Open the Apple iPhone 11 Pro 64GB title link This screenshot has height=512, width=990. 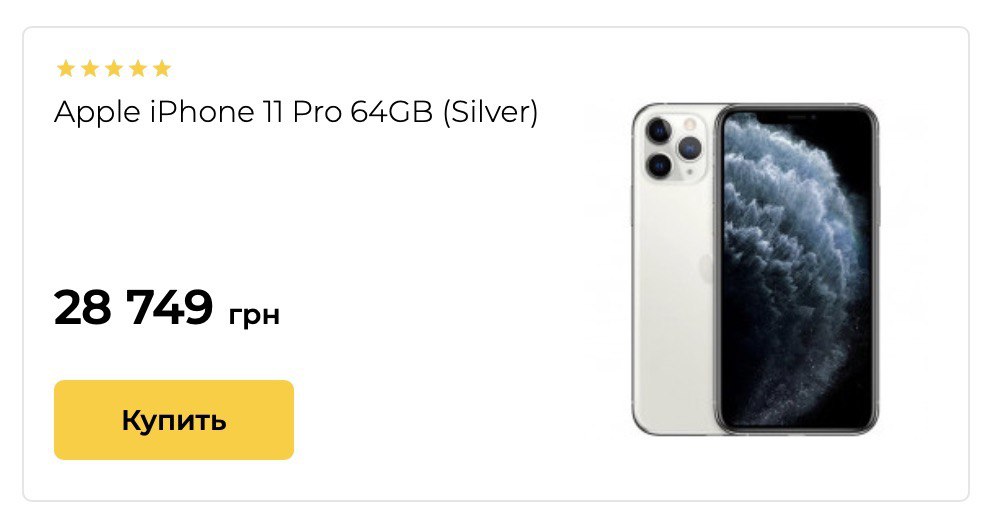click(296, 113)
